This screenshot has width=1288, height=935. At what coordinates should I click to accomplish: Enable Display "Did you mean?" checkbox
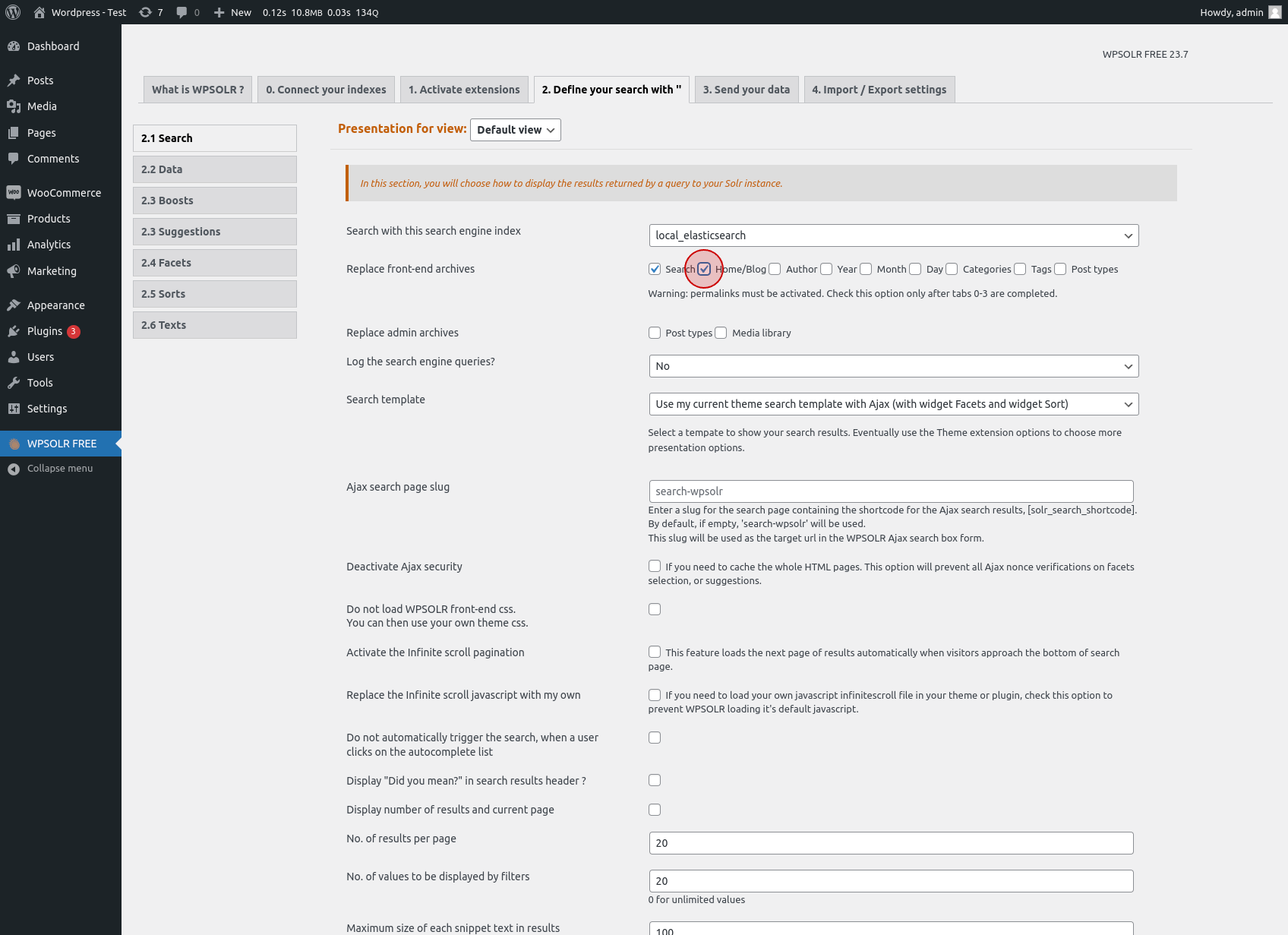(x=655, y=780)
